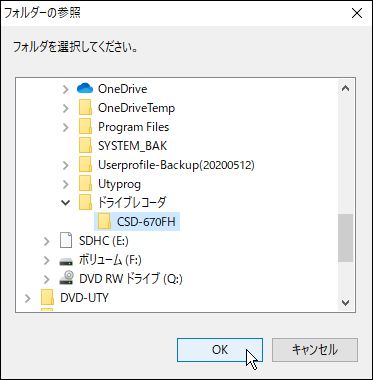Expand the DVD-UTY folder node
This screenshot has width=373, height=380.
coord(28,298)
